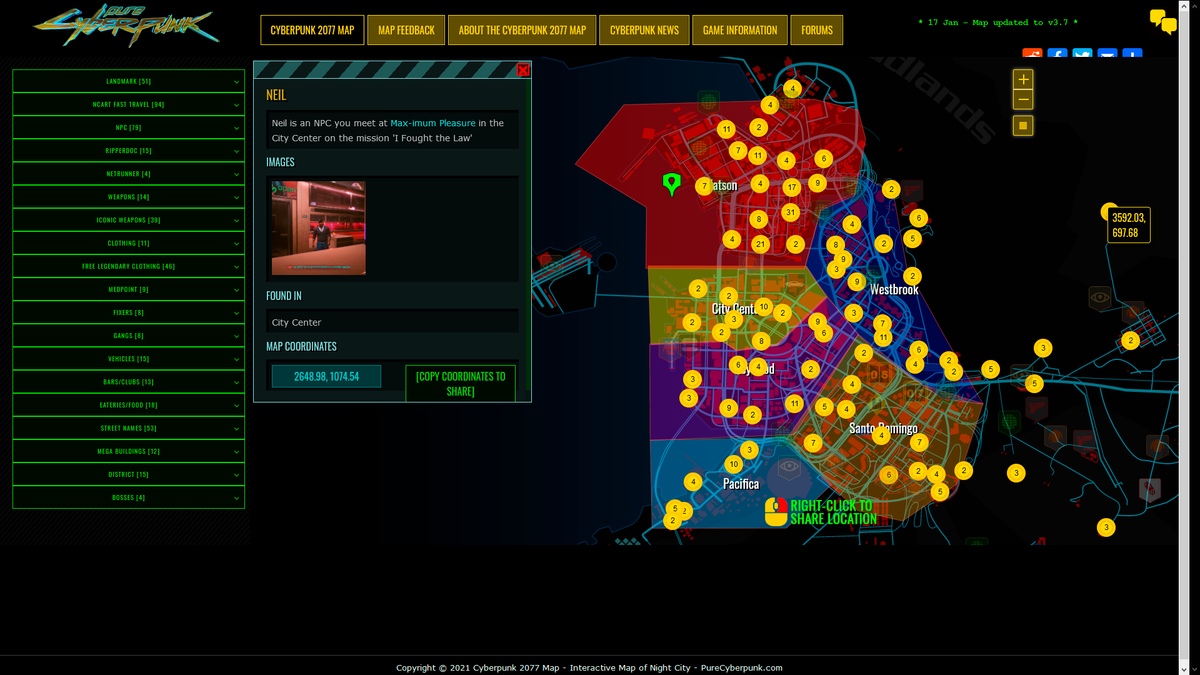Open the Cyberpunk 2077 Map tab
This screenshot has width=1200, height=675.
312,30
